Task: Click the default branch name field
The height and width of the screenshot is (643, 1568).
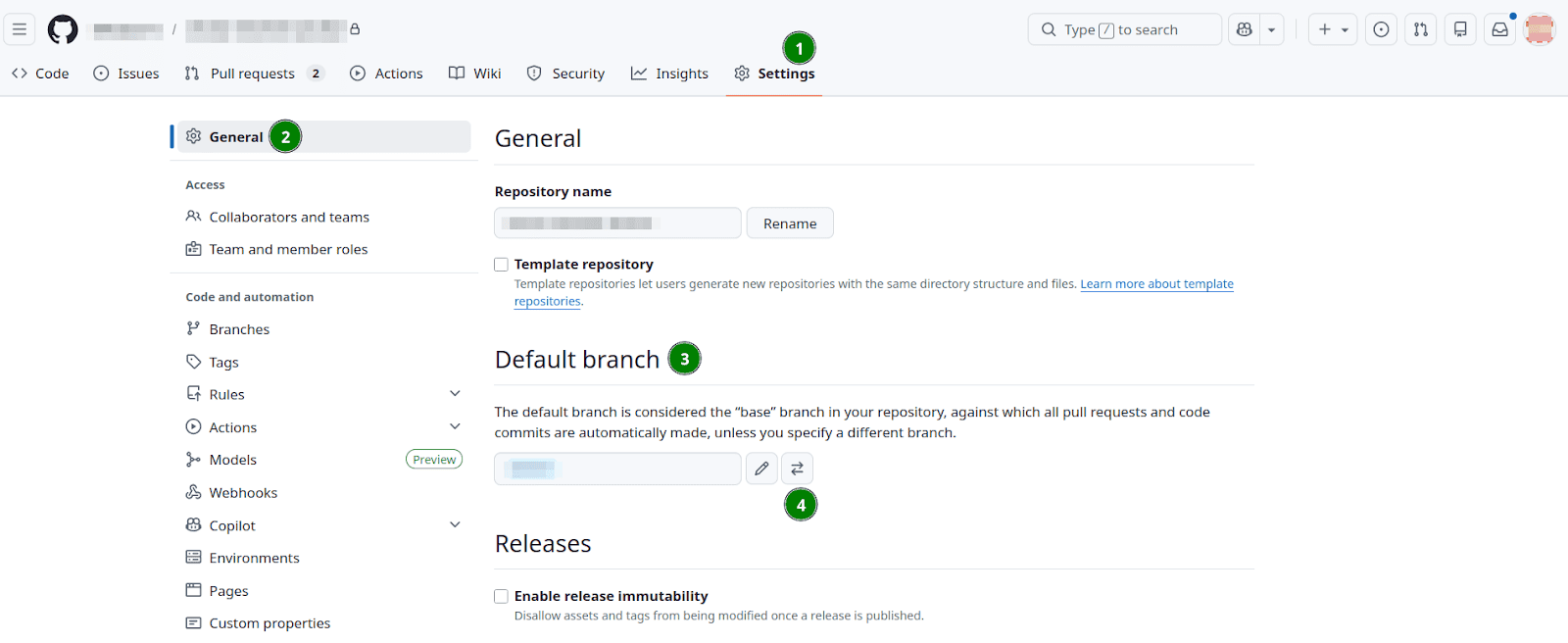Action: [617, 469]
